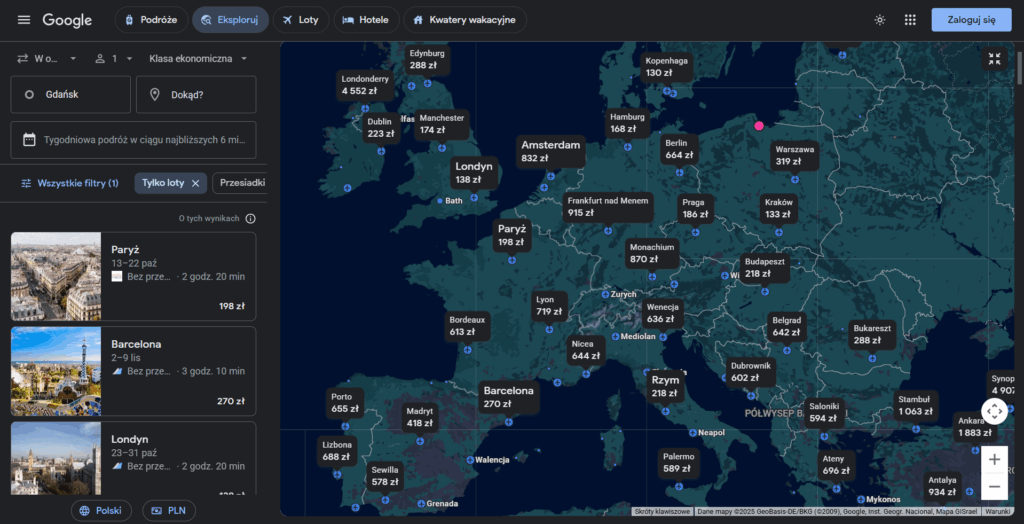The width and height of the screenshot is (1024, 524).
Task: Click the Zurych city marker
Action: point(605,295)
